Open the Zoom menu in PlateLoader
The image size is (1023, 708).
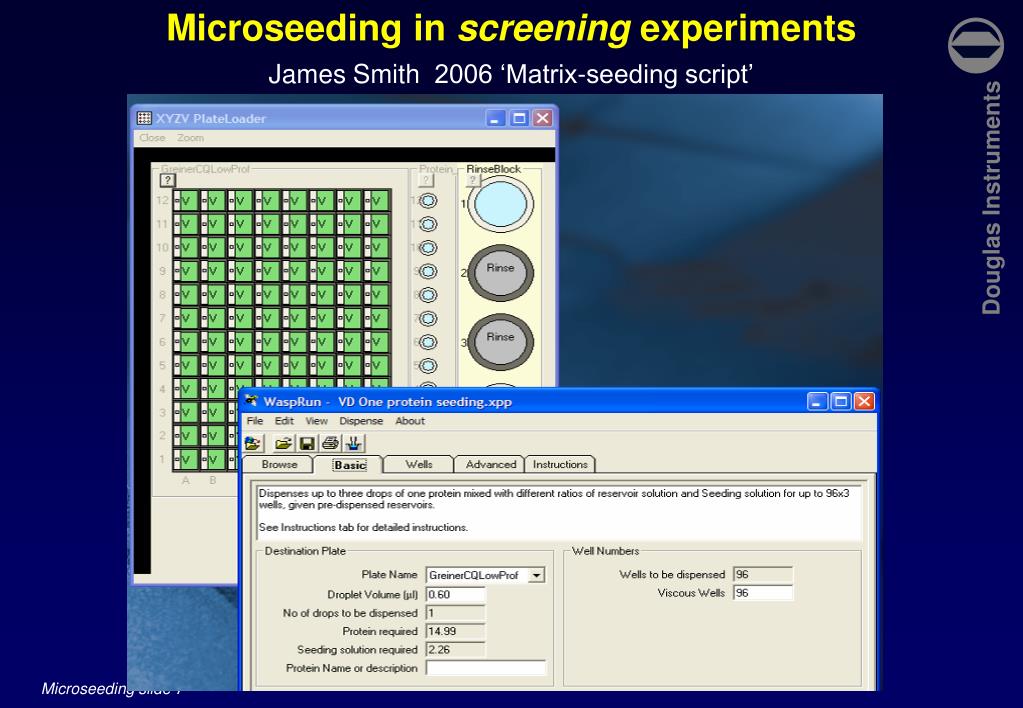click(x=191, y=138)
